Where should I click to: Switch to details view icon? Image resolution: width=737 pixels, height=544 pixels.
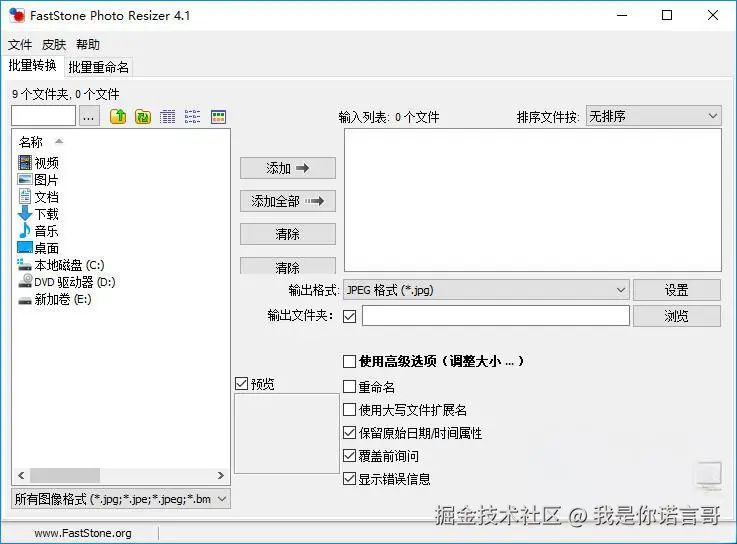[167, 116]
